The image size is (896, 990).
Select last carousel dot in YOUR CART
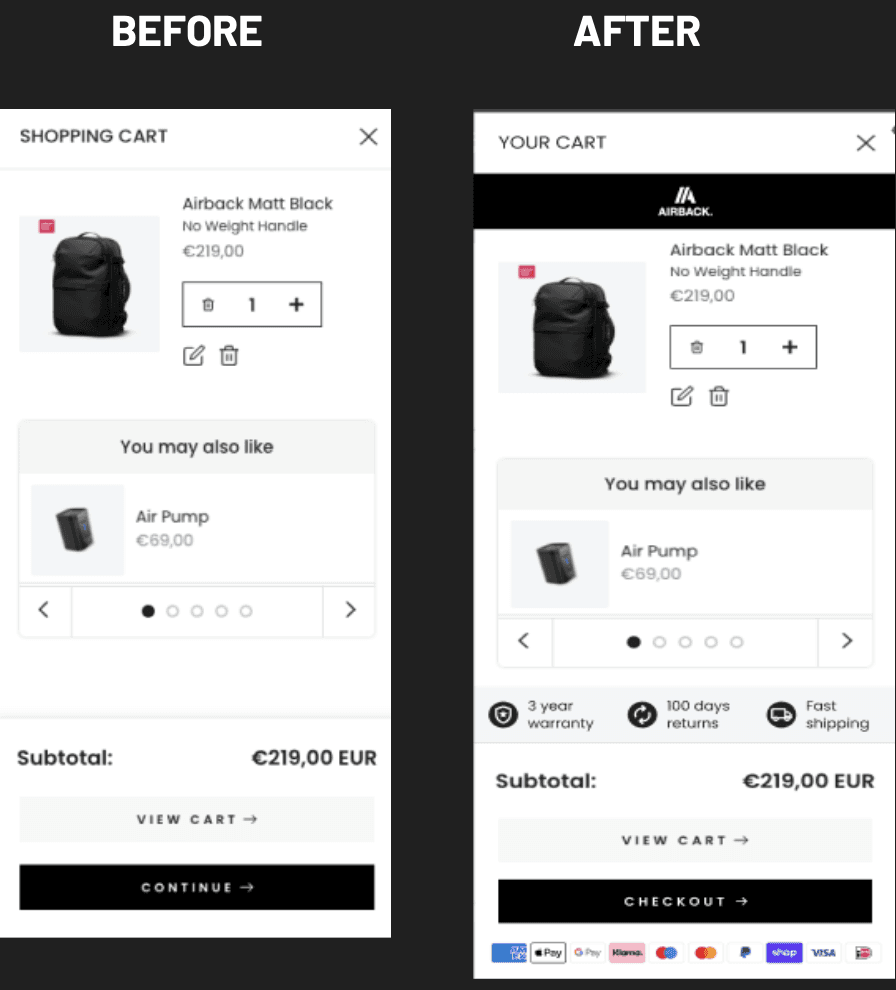pos(736,642)
